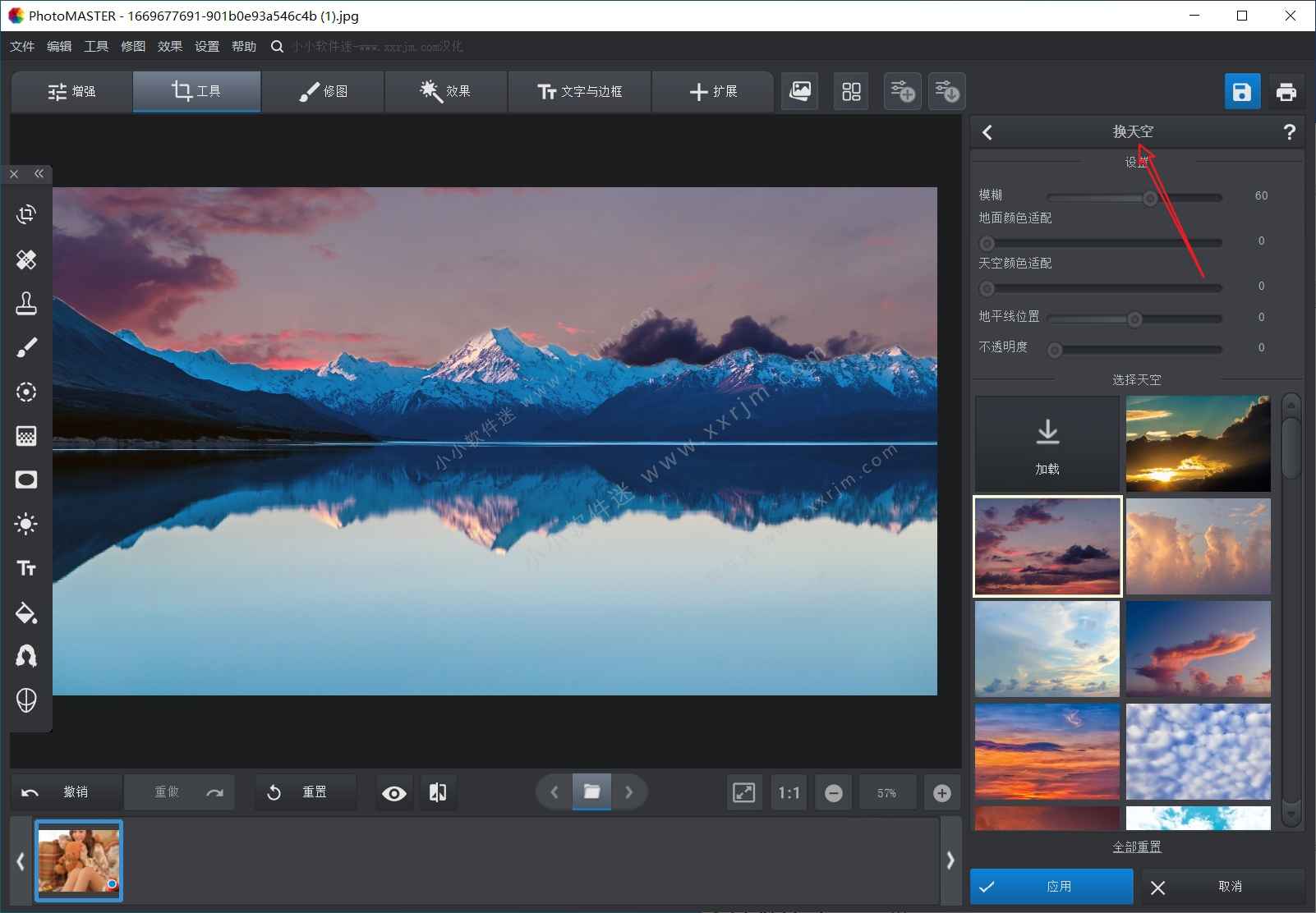This screenshot has width=1316, height=913.
Task: Click the save disk icon
Action: (x=1242, y=91)
